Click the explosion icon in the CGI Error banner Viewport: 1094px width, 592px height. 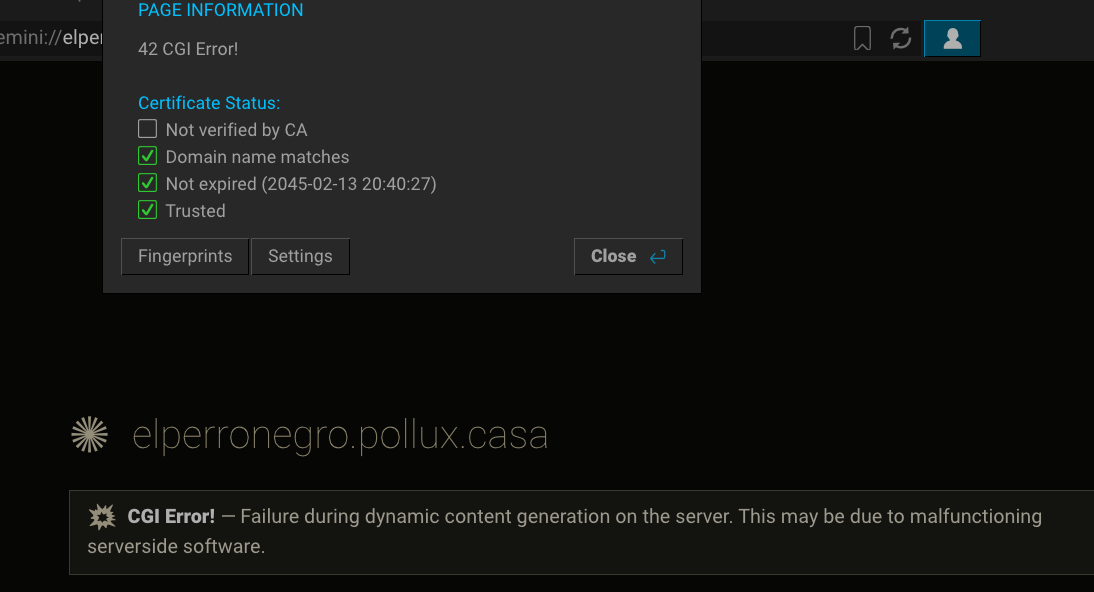(102, 517)
